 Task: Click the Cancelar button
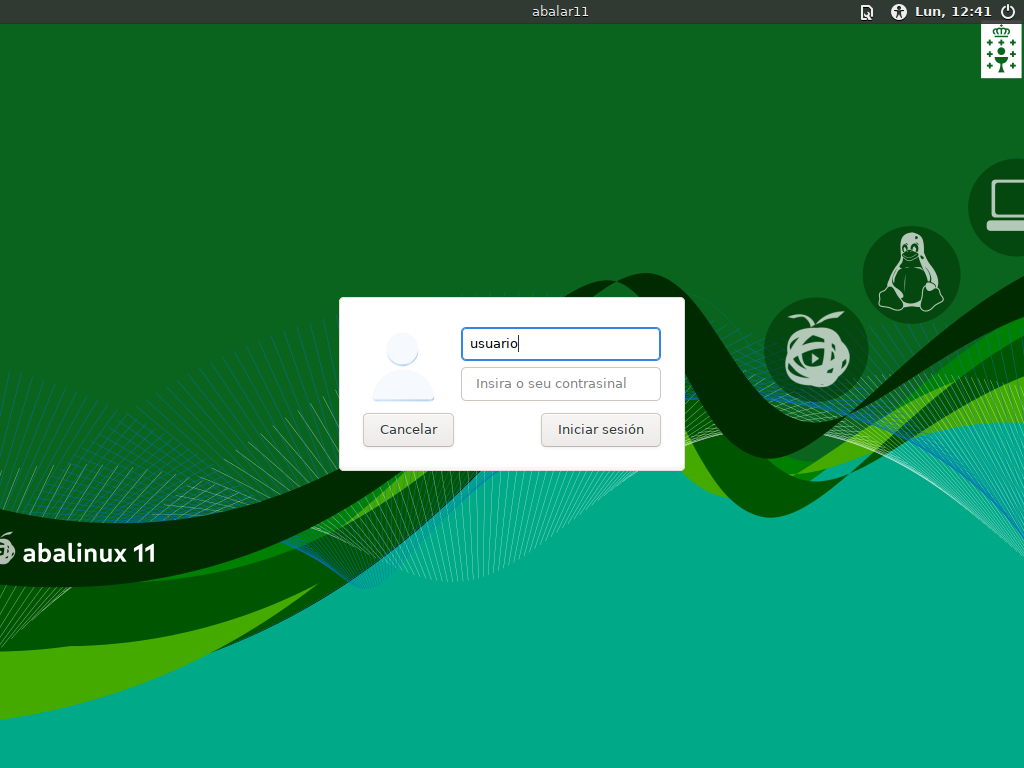click(x=408, y=430)
